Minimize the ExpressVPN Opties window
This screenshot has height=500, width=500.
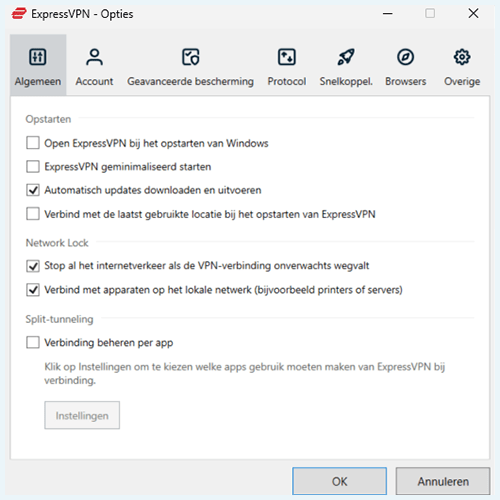pos(388,14)
